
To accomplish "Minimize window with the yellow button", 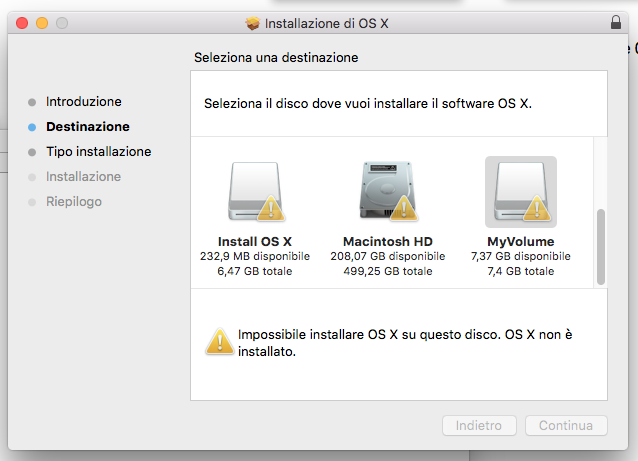I will pos(42,23).
